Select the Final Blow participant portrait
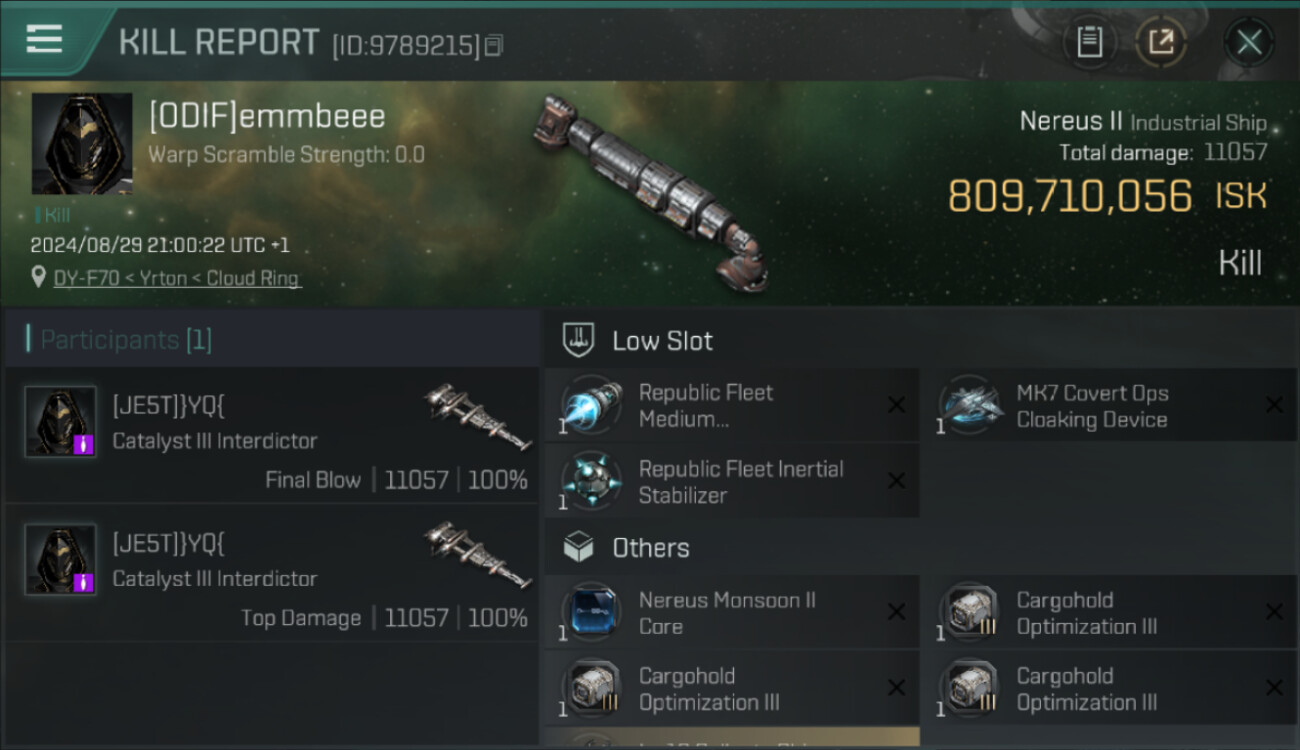 tap(60, 421)
